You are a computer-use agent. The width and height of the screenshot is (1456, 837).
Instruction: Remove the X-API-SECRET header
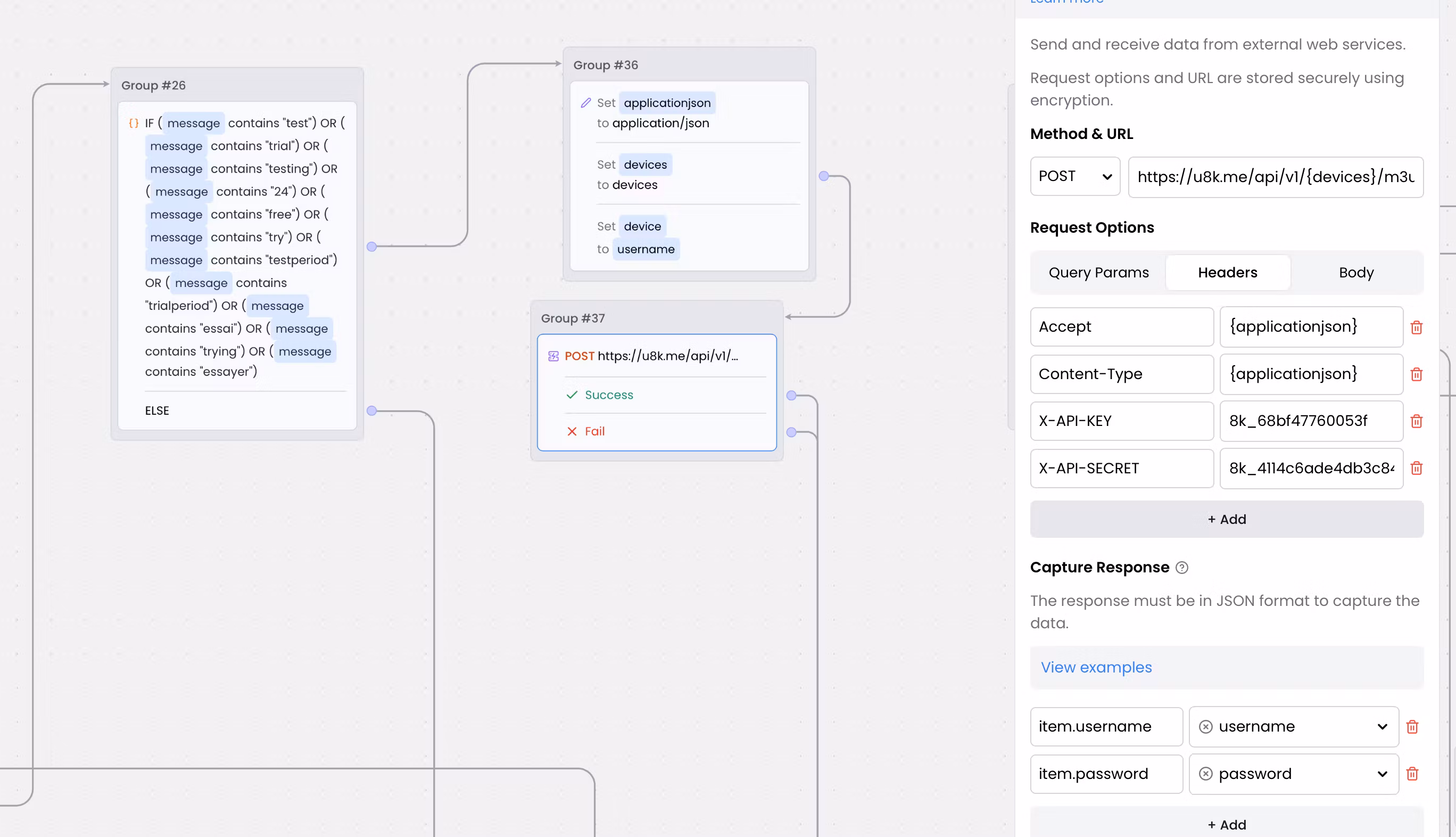[x=1416, y=469]
